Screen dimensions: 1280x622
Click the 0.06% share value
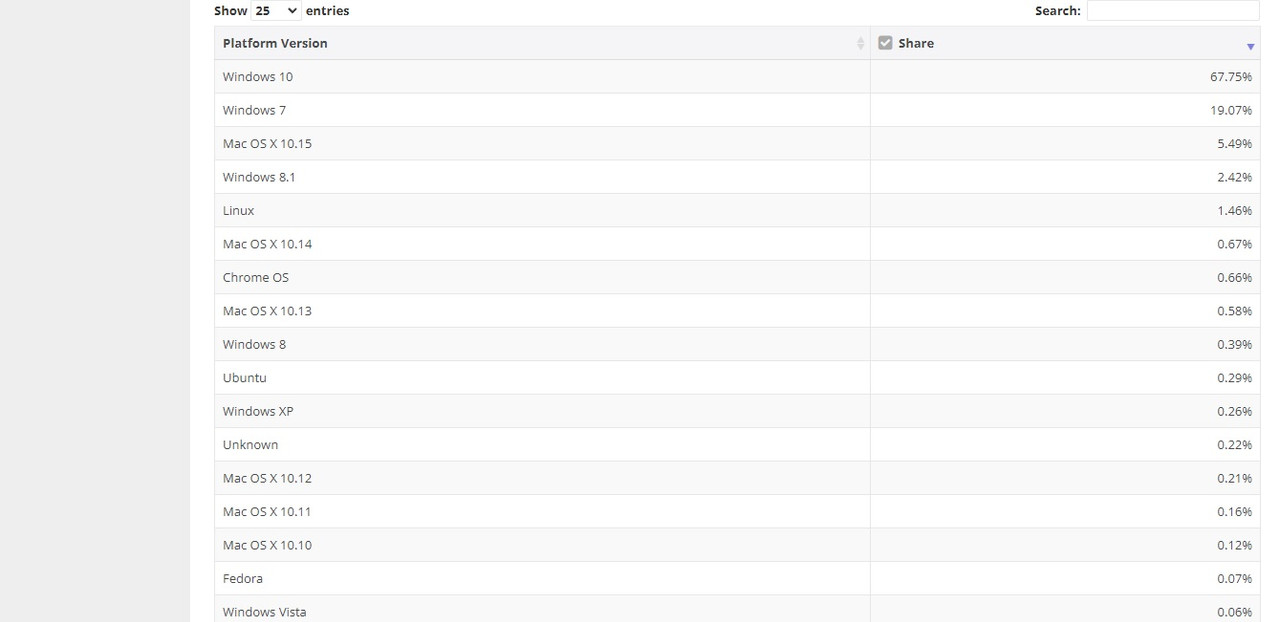pyautogui.click(x=1235, y=612)
